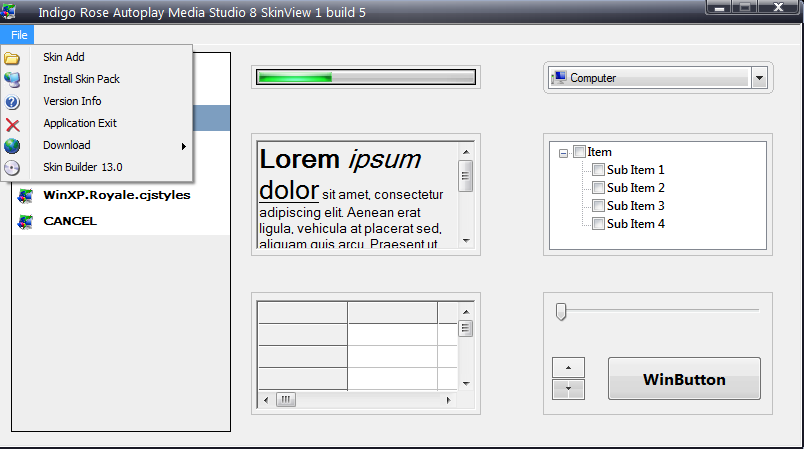This screenshot has width=804, height=449.
Task: Click the red X icon beside Application Exit
Action: tap(12, 125)
